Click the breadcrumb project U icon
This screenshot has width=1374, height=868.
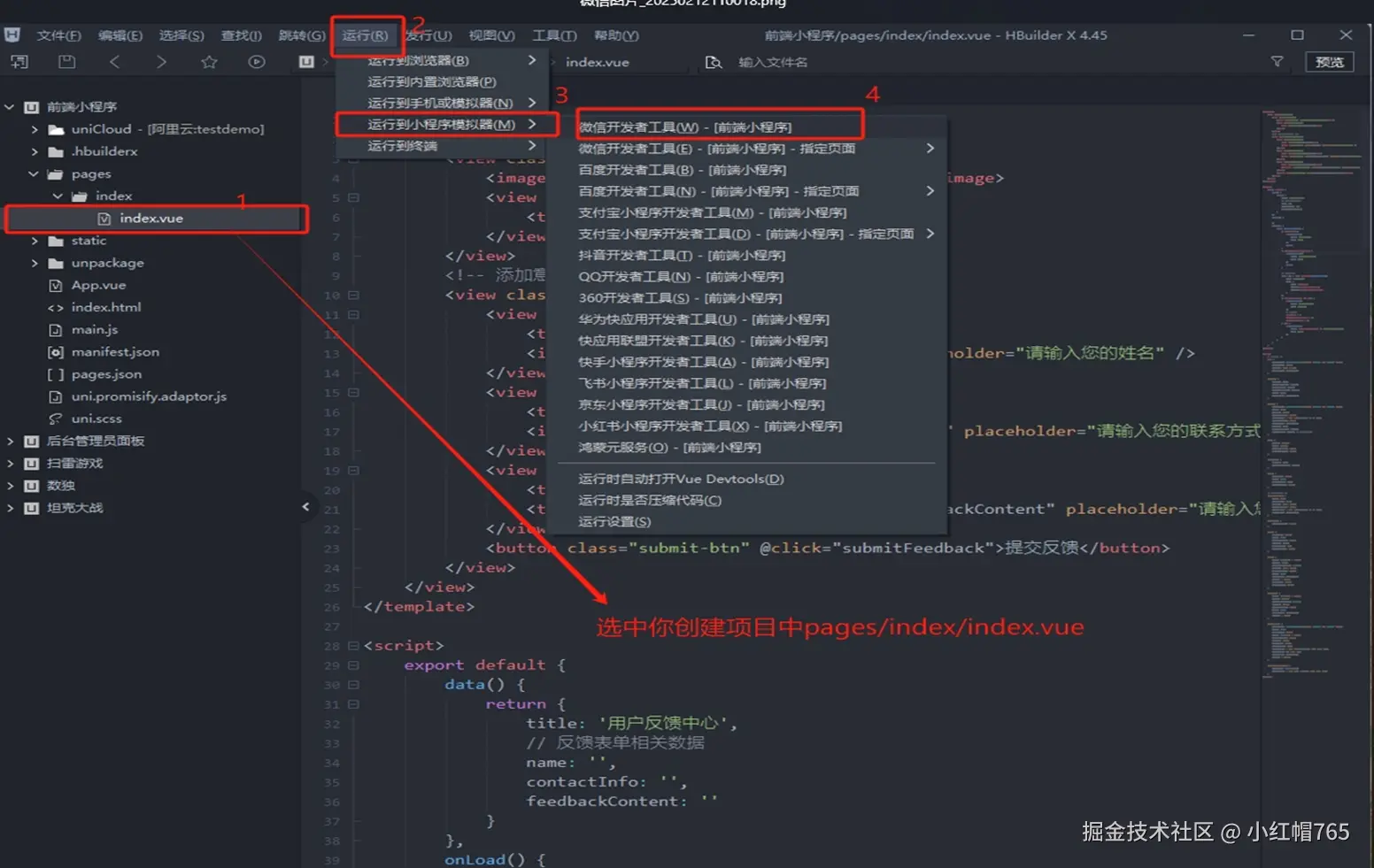pyautogui.click(x=306, y=62)
